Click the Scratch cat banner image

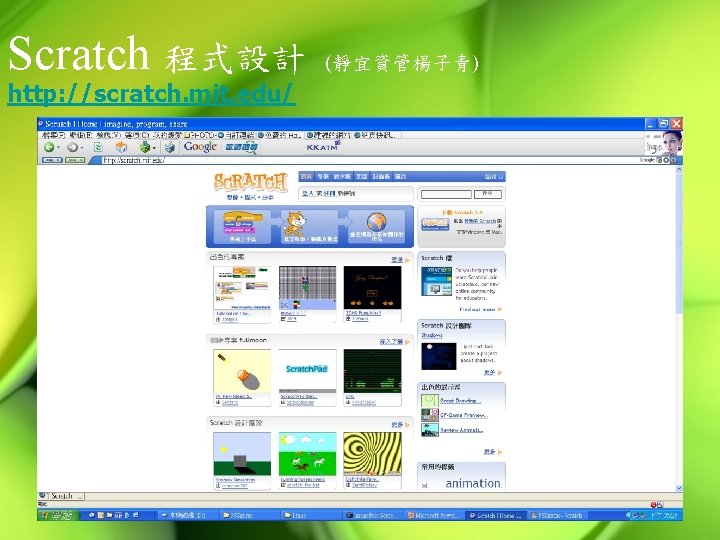click(294, 223)
